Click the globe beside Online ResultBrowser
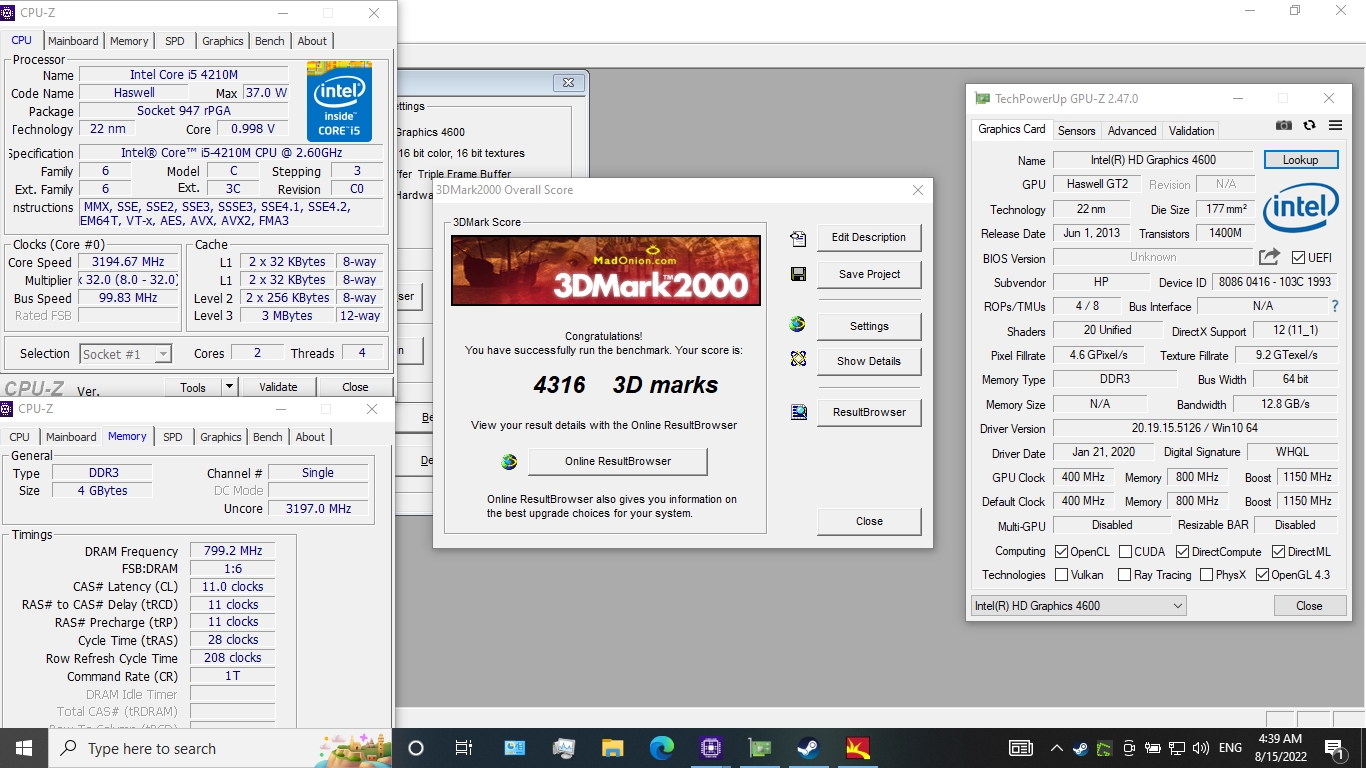 coord(509,462)
